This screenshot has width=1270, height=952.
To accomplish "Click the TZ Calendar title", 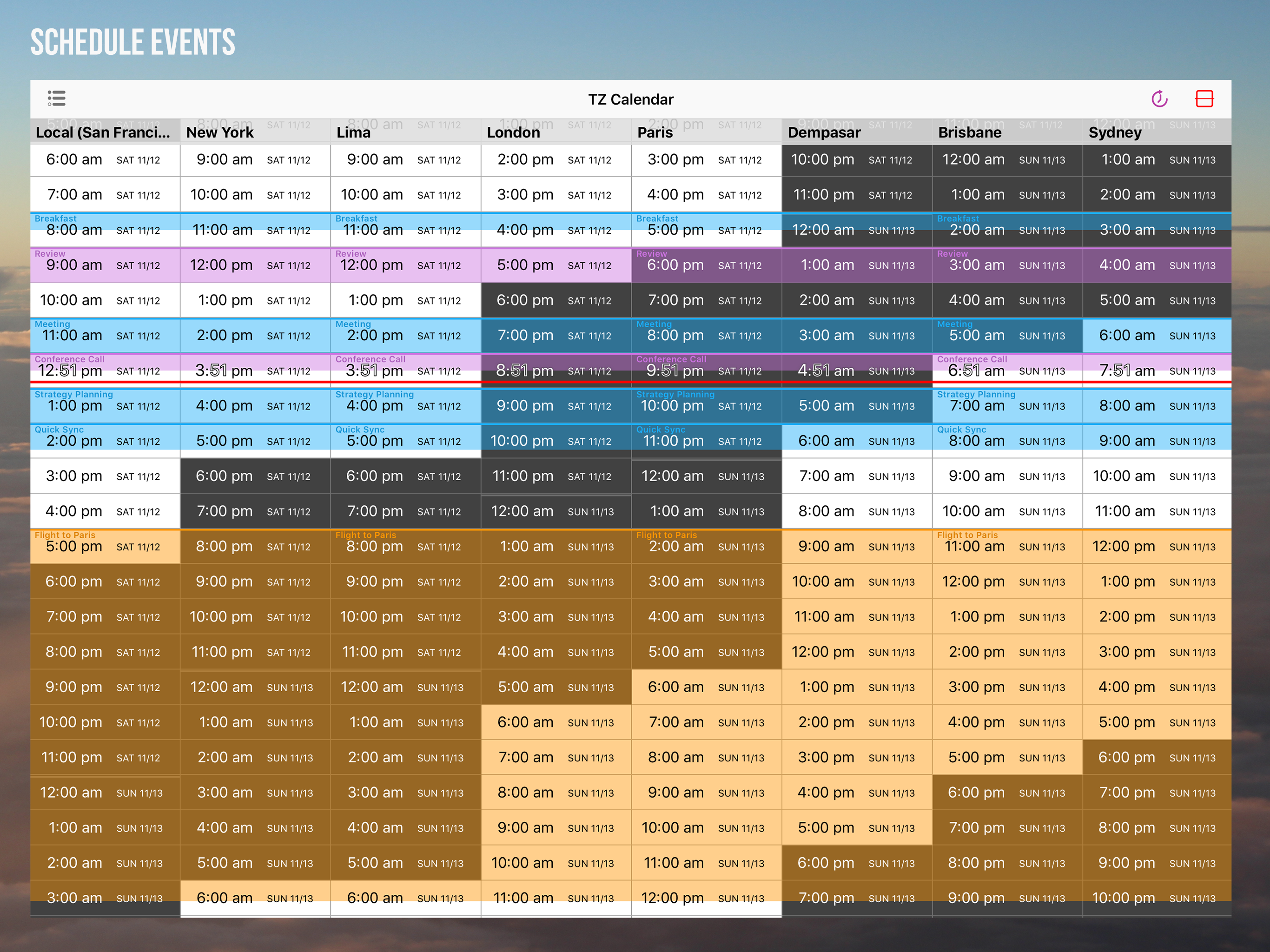I will point(630,99).
